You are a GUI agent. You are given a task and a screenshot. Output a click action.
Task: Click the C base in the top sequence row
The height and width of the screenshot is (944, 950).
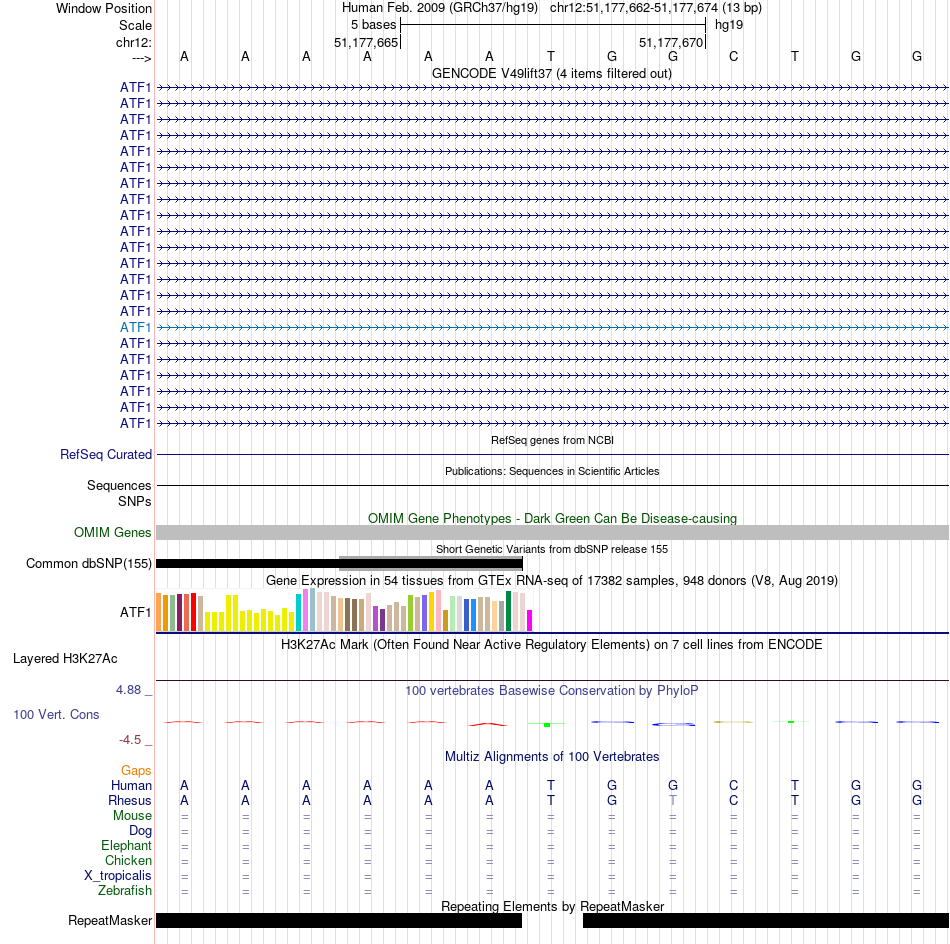(x=733, y=56)
